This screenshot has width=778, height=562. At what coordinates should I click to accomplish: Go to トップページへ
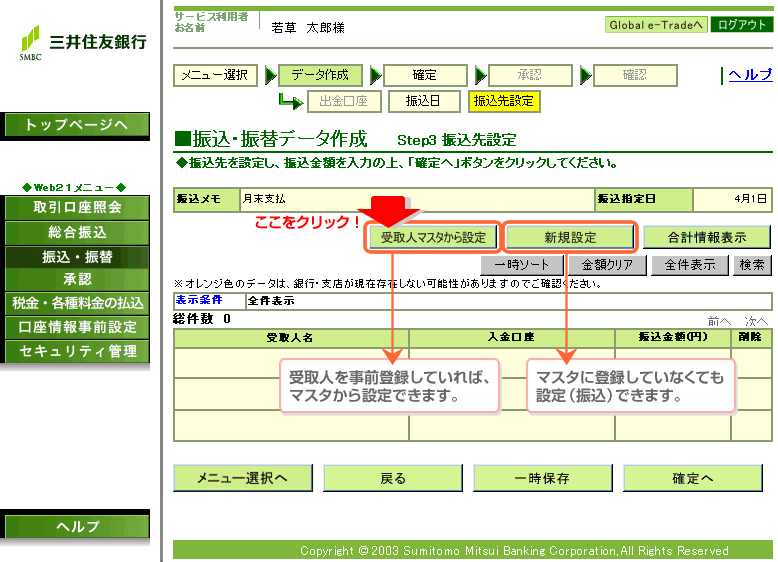click(x=77, y=125)
